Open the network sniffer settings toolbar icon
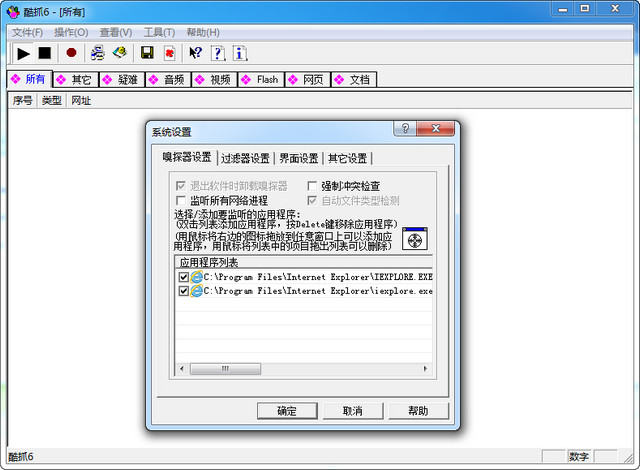 pos(98,53)
